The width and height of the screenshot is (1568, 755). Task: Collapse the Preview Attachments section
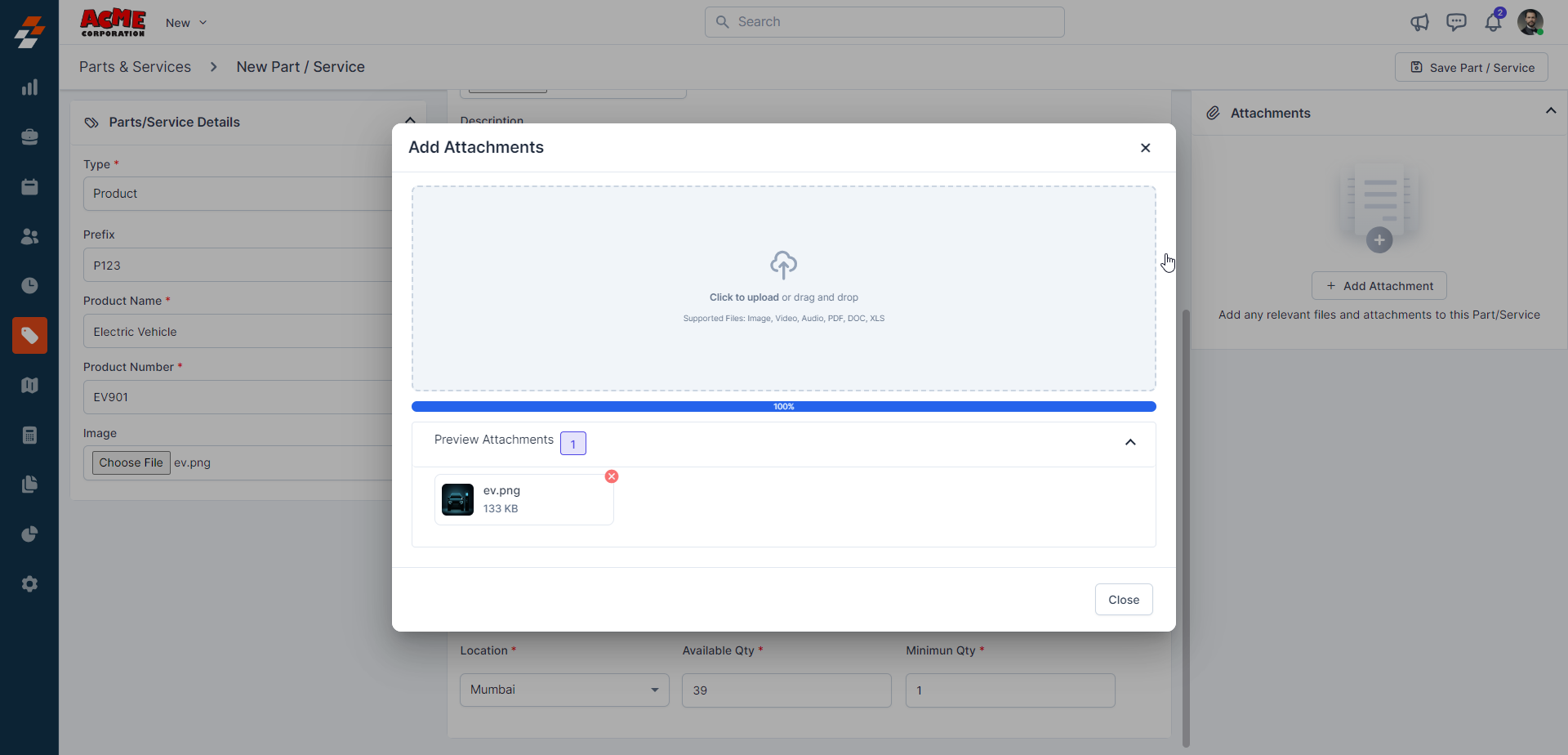pyautogui.click(x=1130, y=442)
